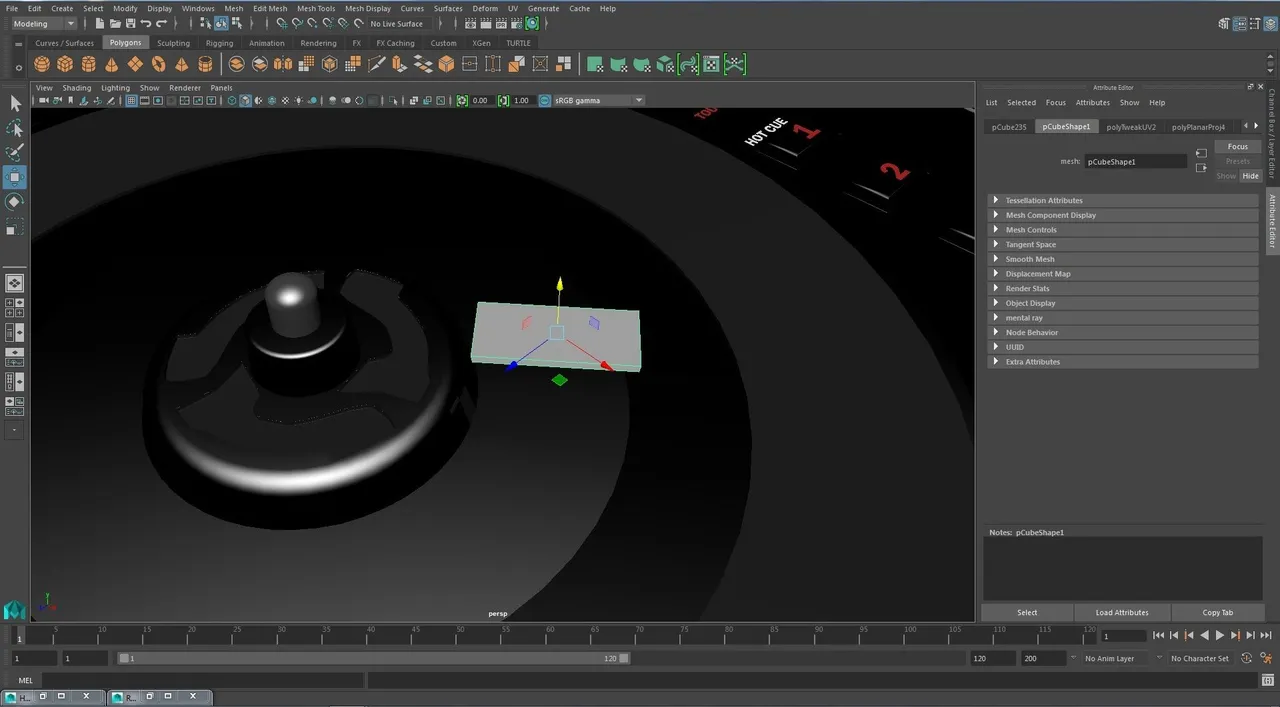Expand Render Stats section
The height and width of the screenshot is (707, 1280).
point(1122,288)
